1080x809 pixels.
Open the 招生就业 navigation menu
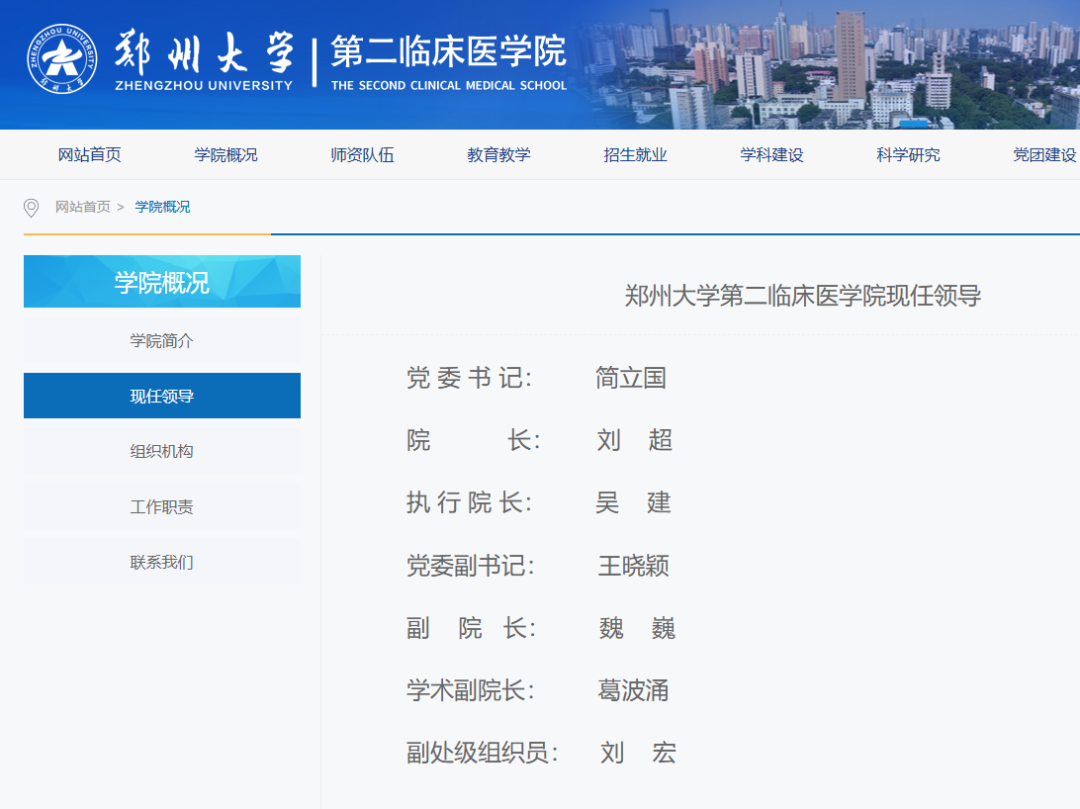pyautogui.click(x=635, y=155)
